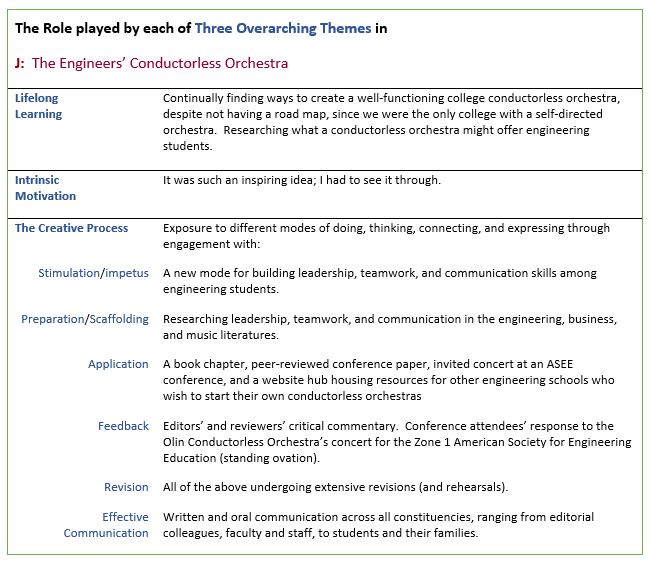Click the 'Effective Communication' label
This screenshot has width=651, height=562.
pos(106,525)
